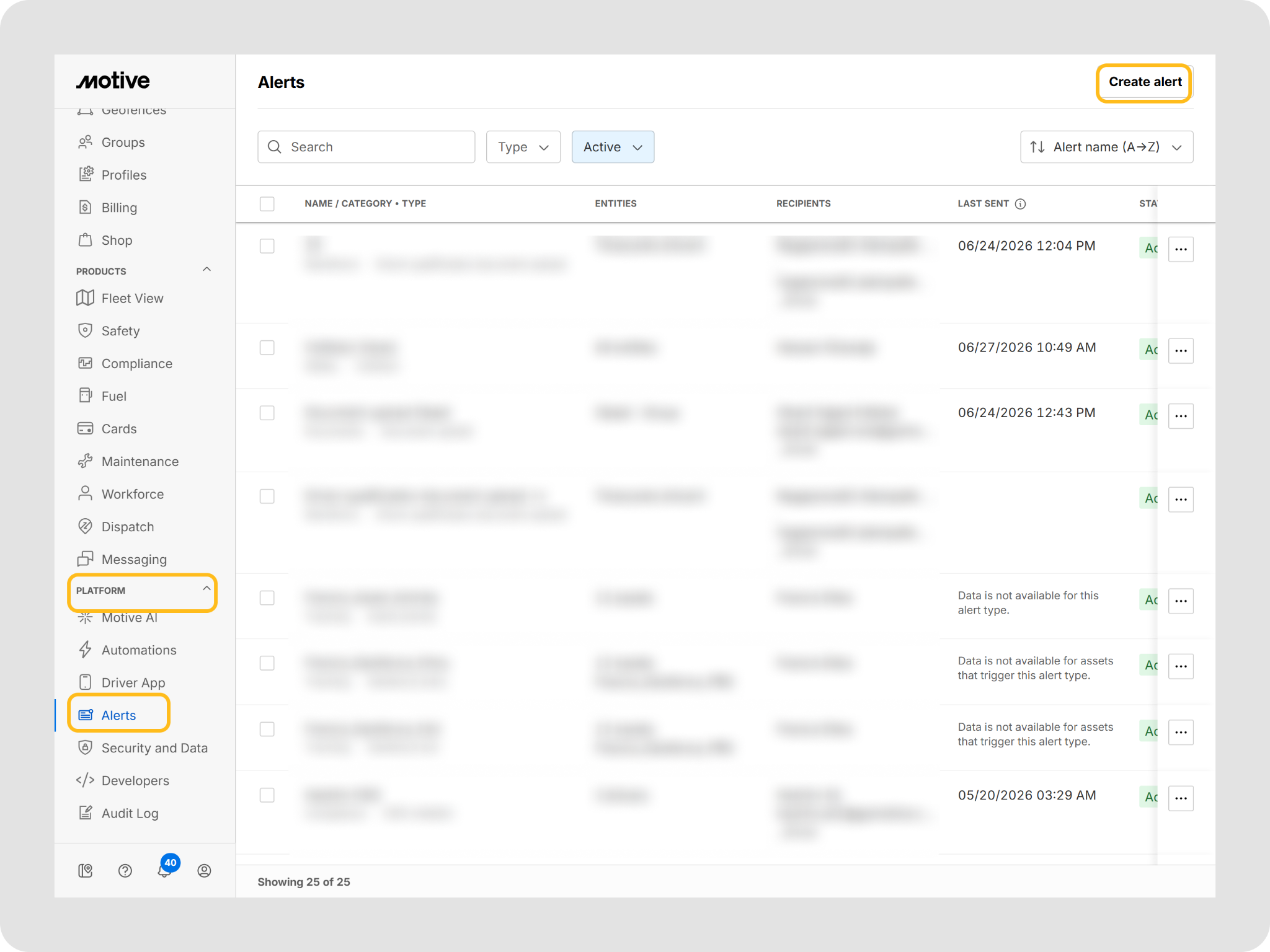This screenshot has width=1270, height=952.
Task: Check the row sent 06/27/2026 10:49 AM
Action: click(267, 348)
